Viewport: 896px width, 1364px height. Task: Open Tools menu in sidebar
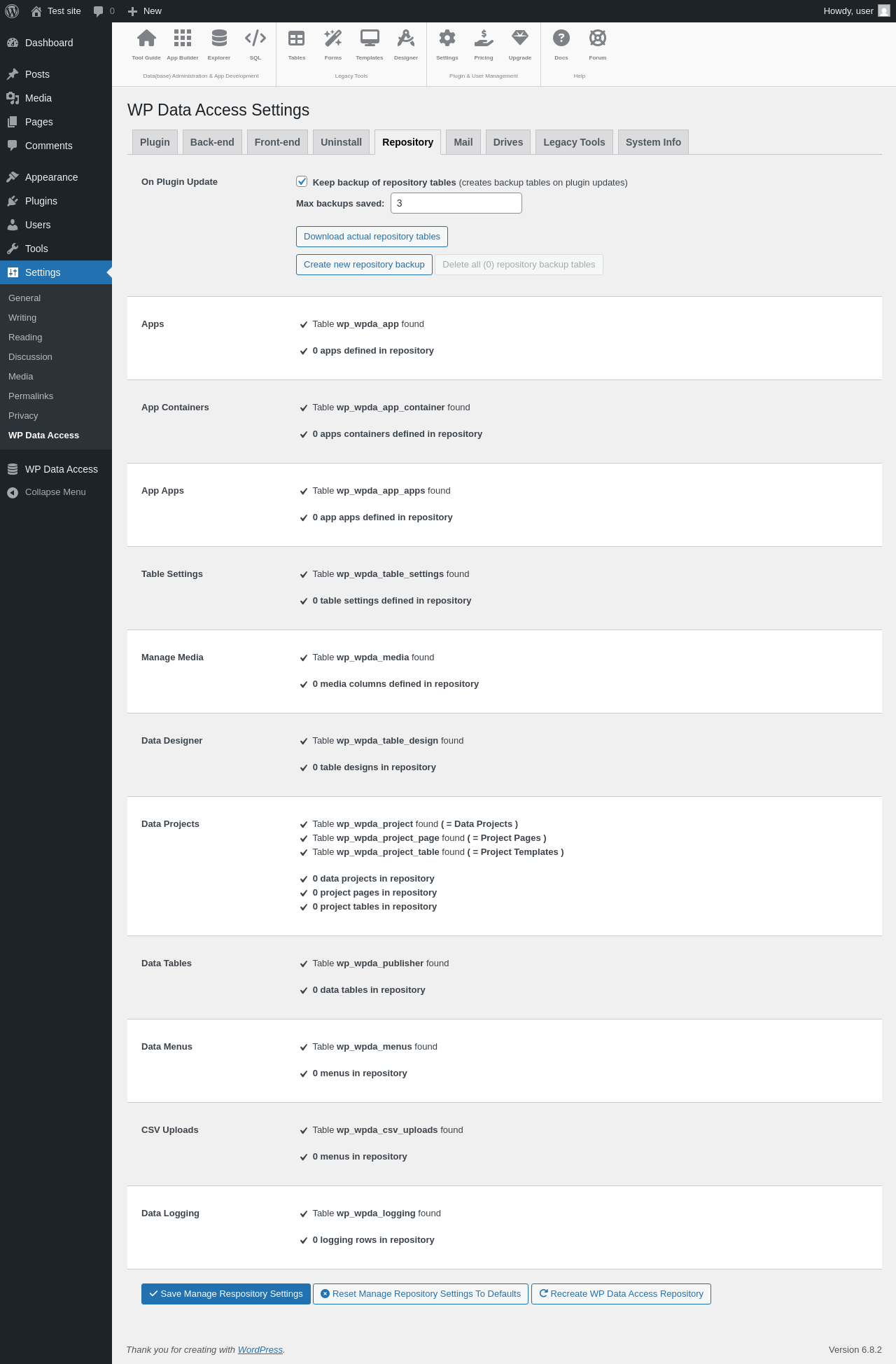pos(56,249)
